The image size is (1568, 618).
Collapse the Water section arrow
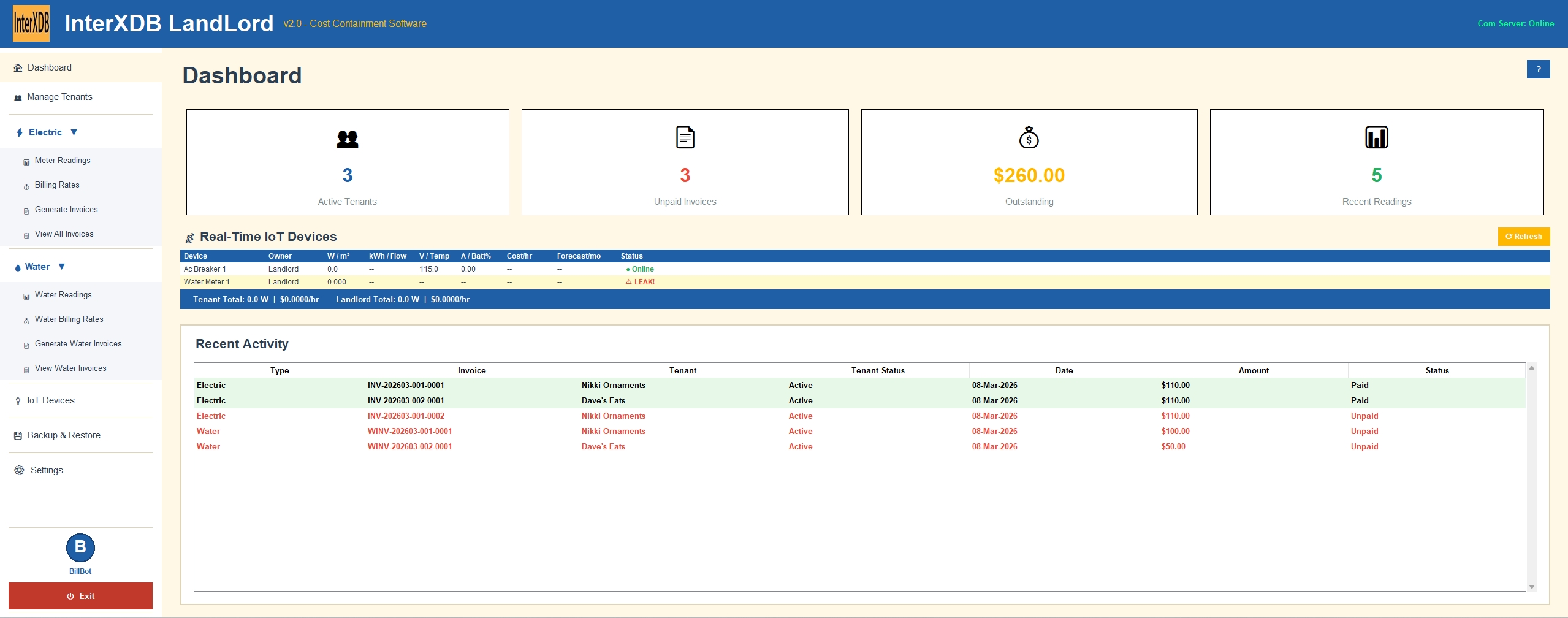61,267
